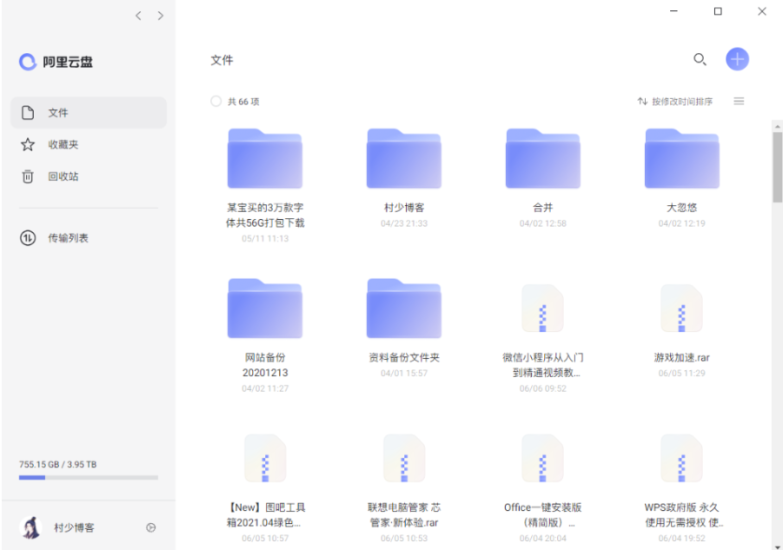Click the vertical scrollbar thumb
This screenshot has width=783, height=550.
click(x=777, y=165)
